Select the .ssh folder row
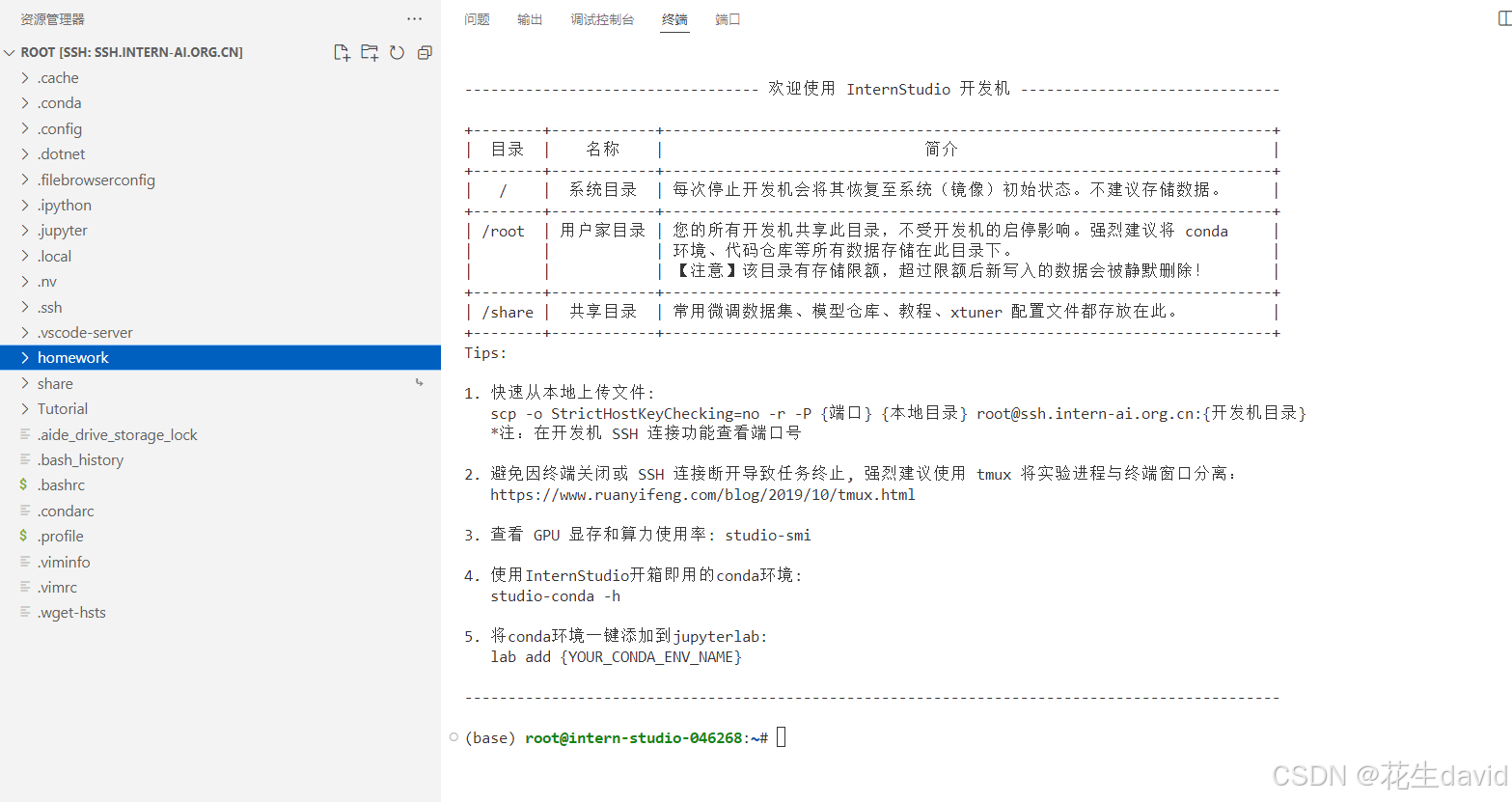This screenshot has height=802, width=1512. [x=220, y=307]
